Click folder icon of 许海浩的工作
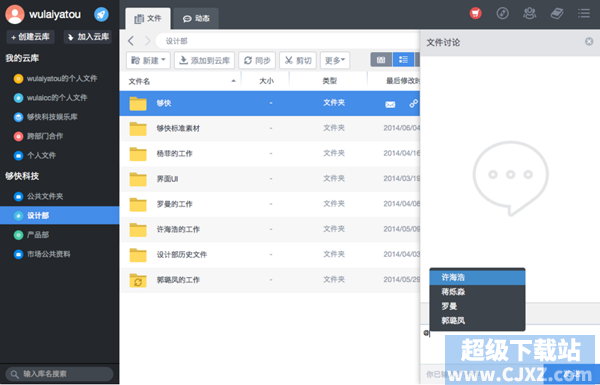Image resolution: width=600 pixels, height=385 pixels. 138,230
